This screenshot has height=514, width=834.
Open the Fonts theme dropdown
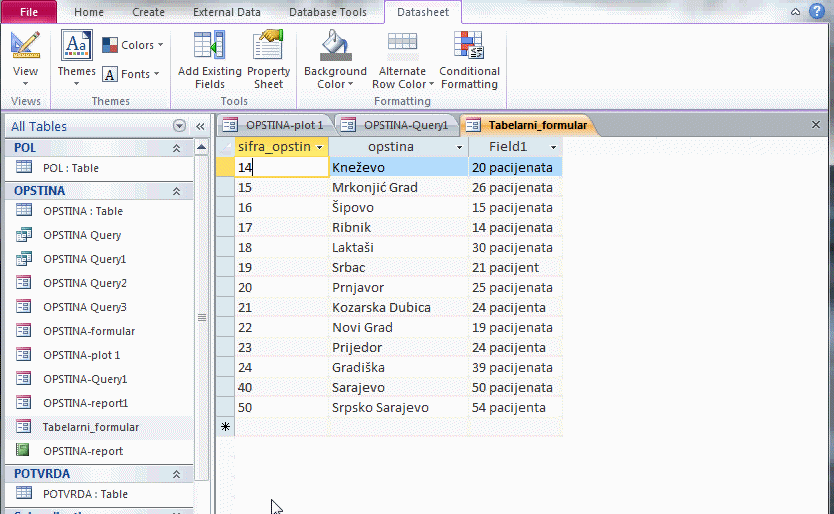[x=131, y=74]
